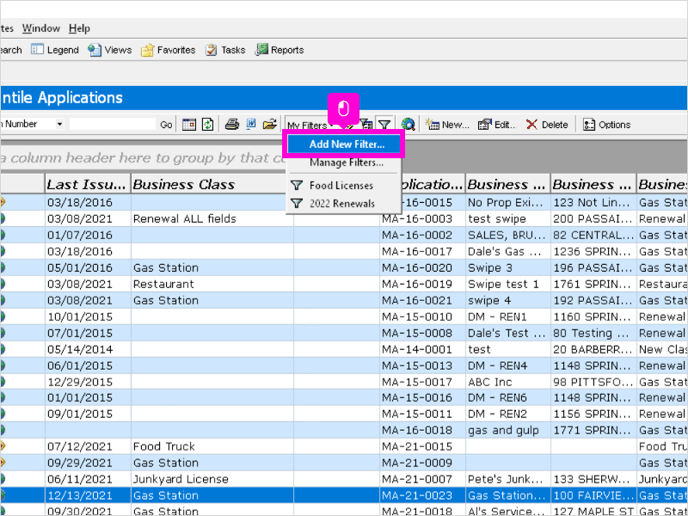The width and height of the screenshot is (688, 516).
Task: Click the Edit record icon
Action: click(x=484, y=125)
